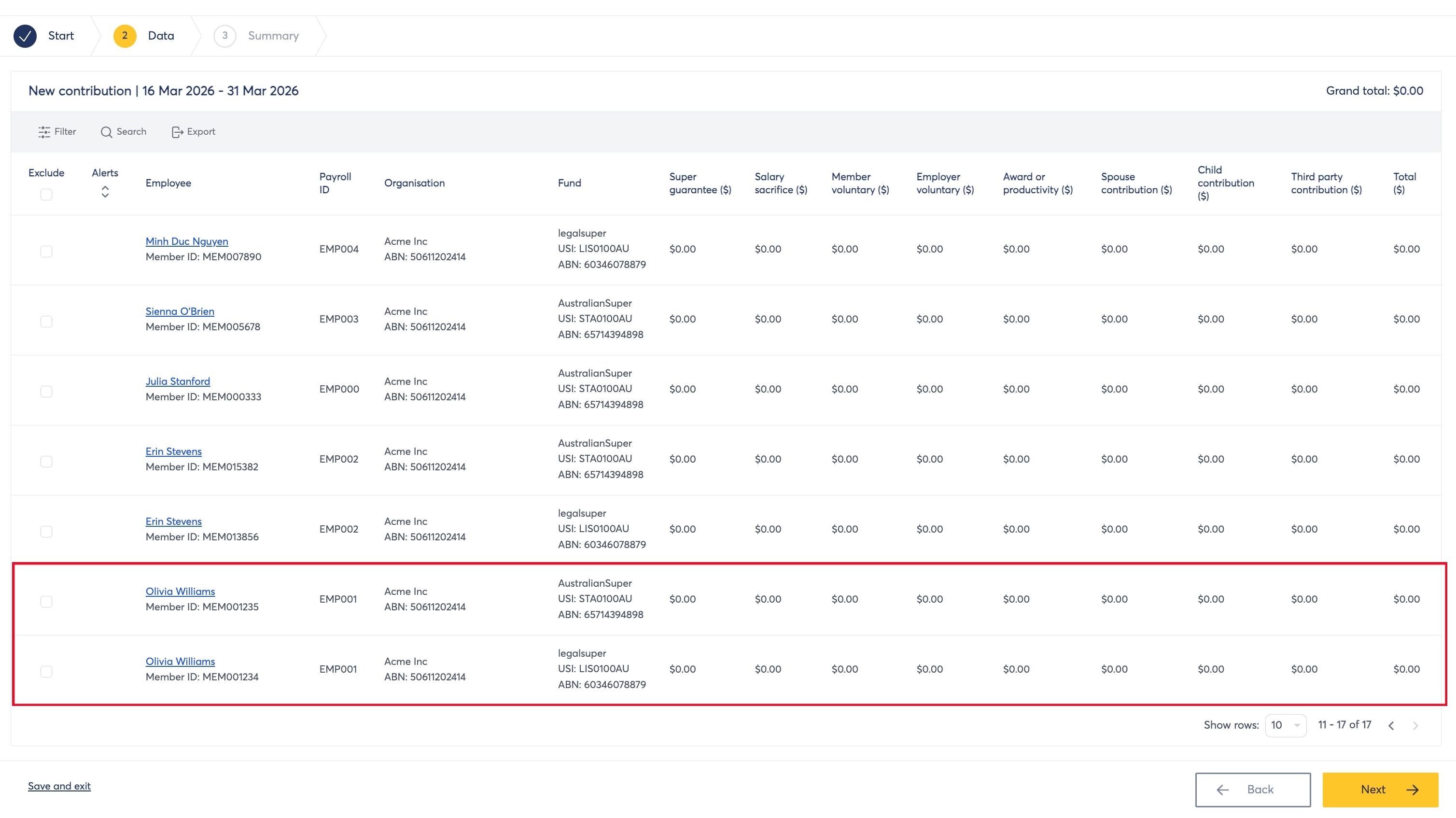Open Julia Stanford employee link

[x=178, y=381]
